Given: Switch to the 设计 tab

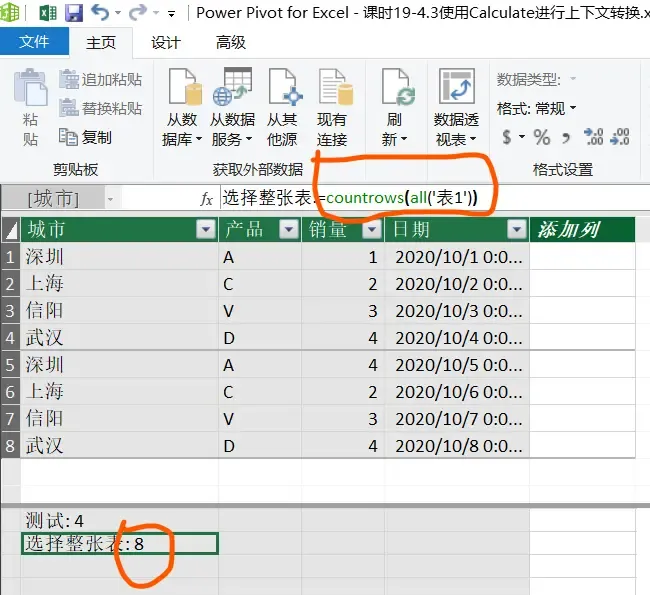Looking at the screenshot, I should pyautogui.click(x=166, y=42).
